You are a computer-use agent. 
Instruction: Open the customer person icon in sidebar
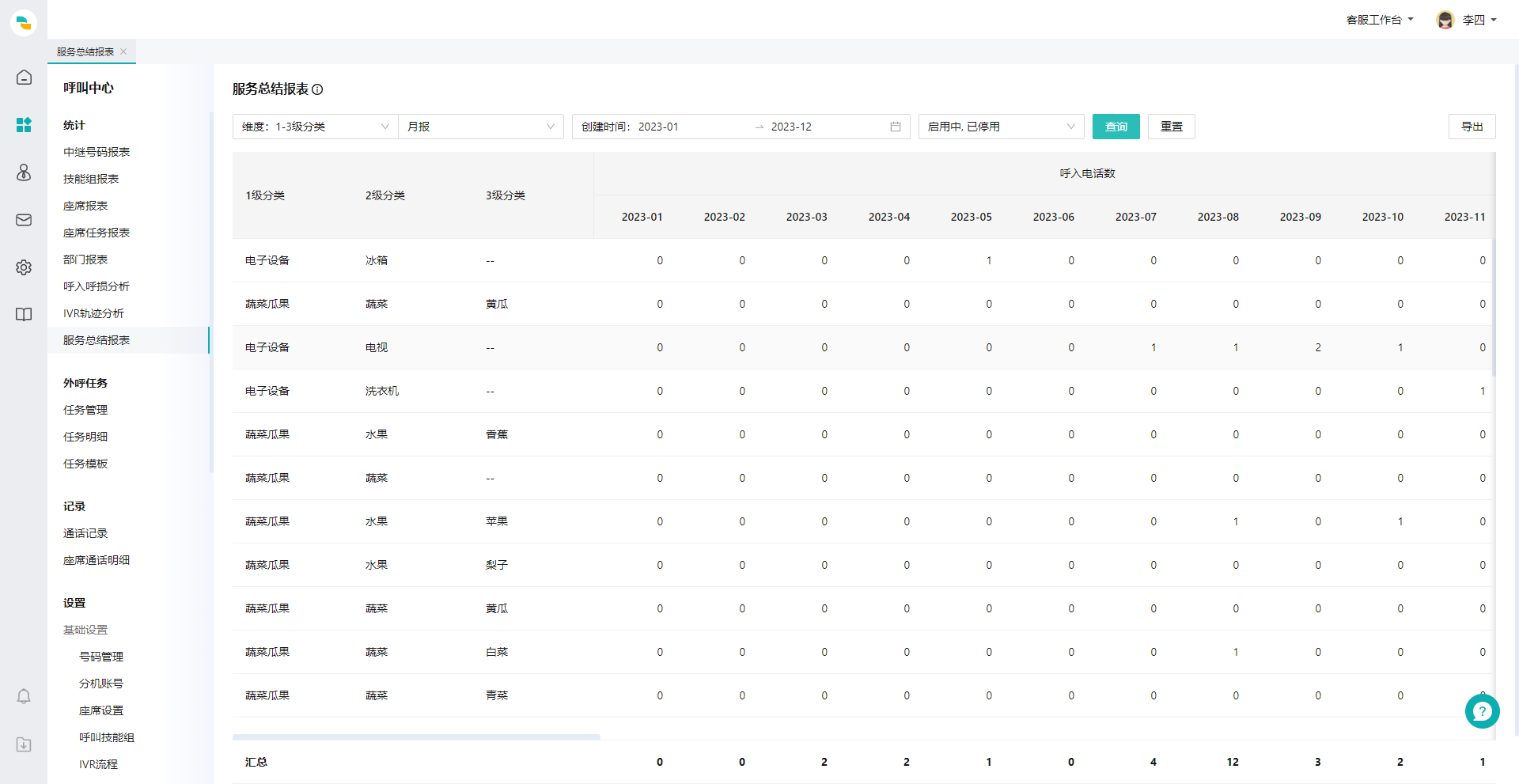(x=24, y=172)
